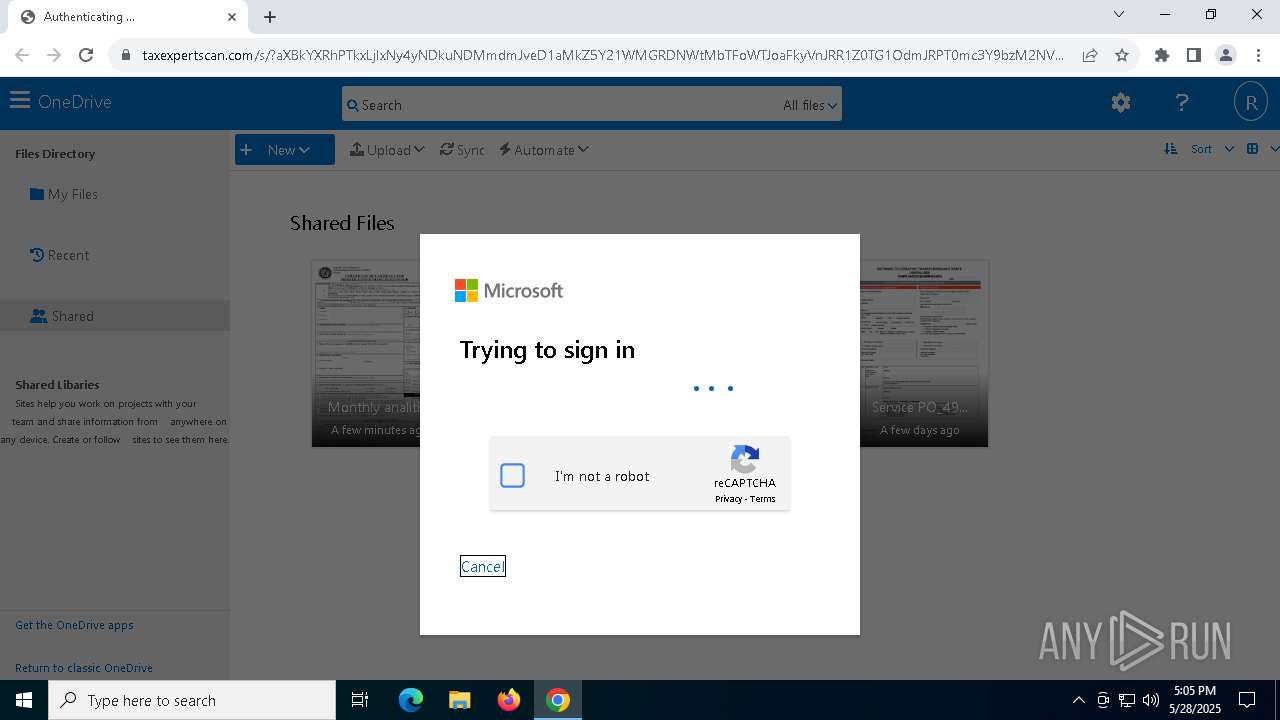The image size is (1280, 720).
Task: Click the address bar URL
Action: (x=603, y=55)
